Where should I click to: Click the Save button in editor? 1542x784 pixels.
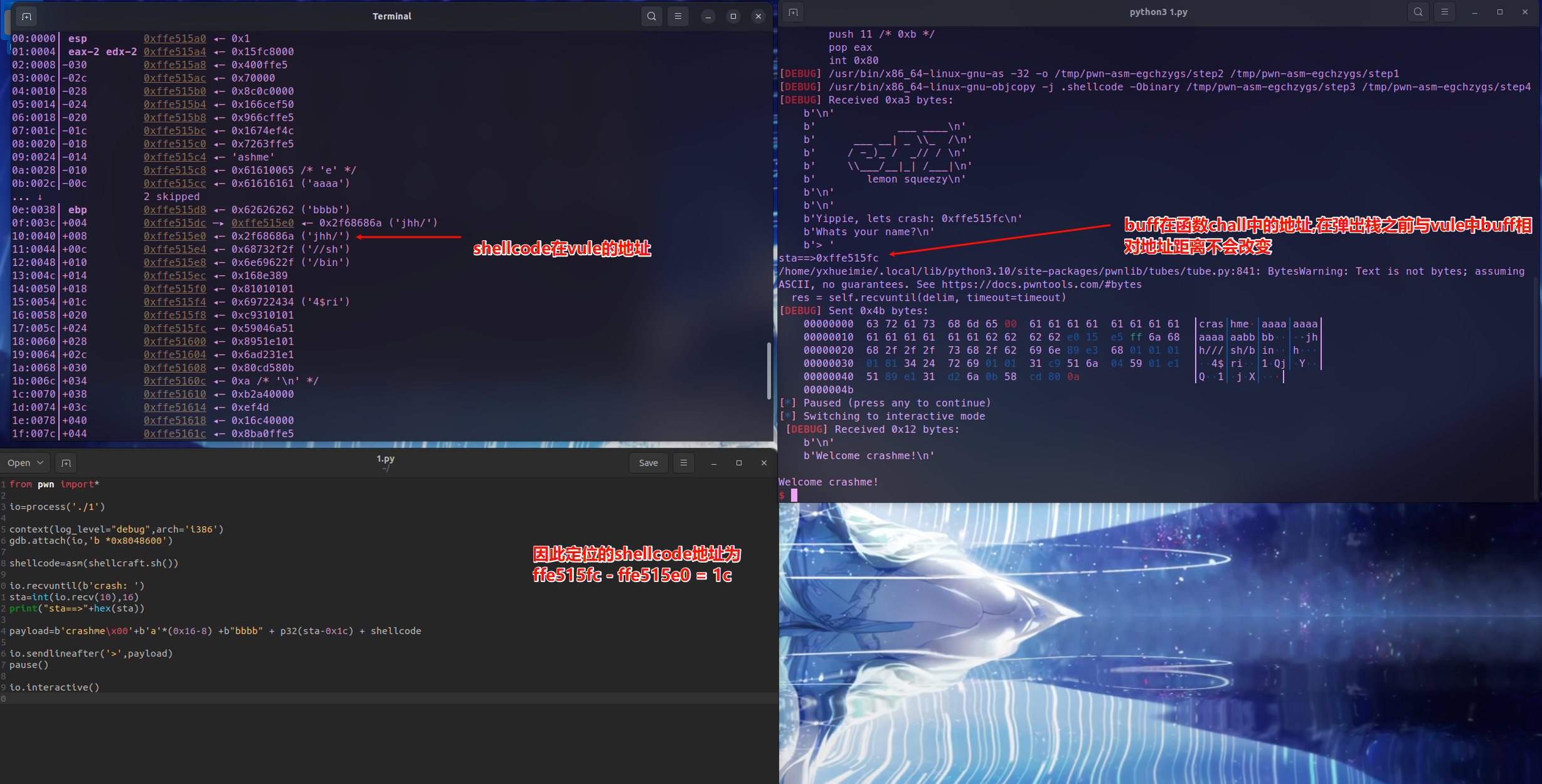(648, 463)
